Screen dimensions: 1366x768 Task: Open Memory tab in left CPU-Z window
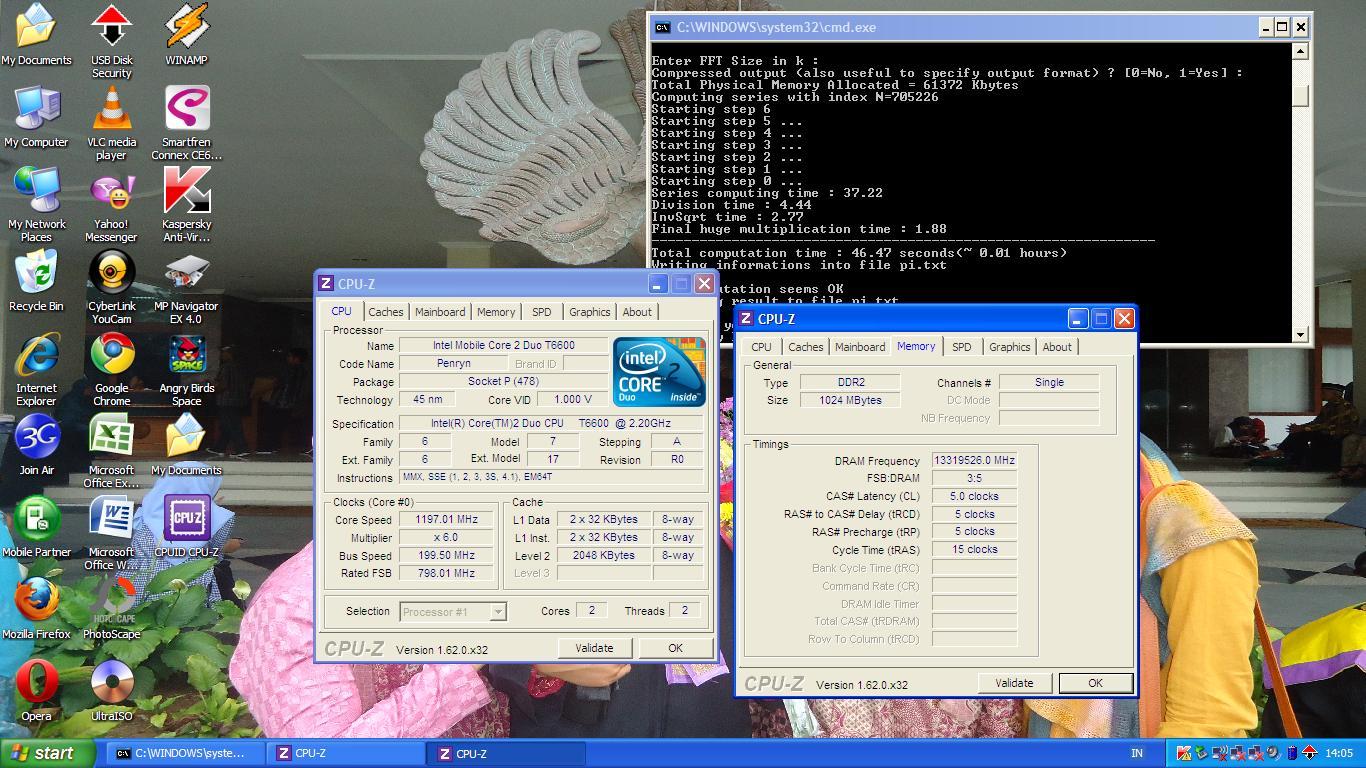(x=496, y=312)
